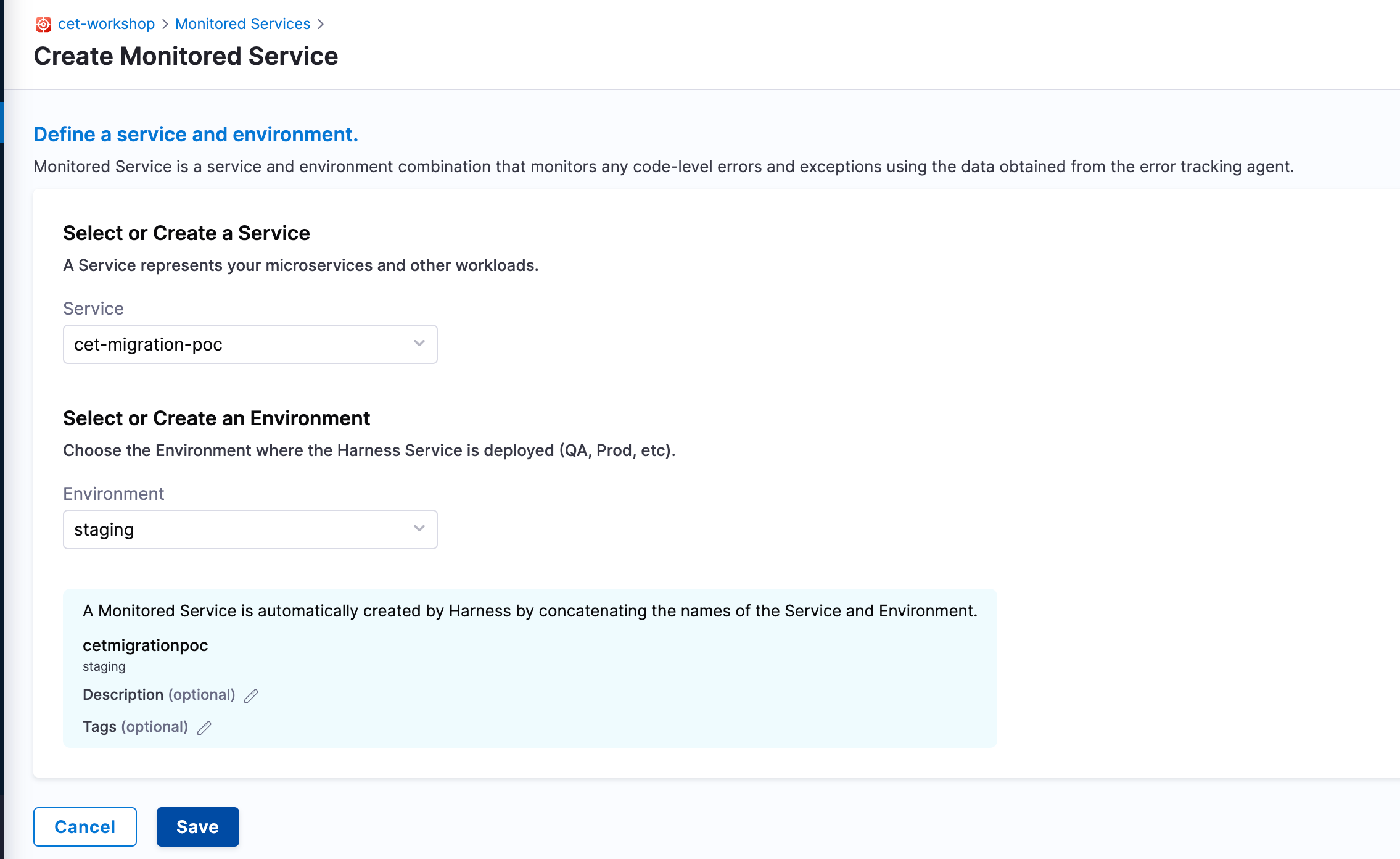Click the cet-workshop project icon in breadcrumb

pyautogui.click(x=43, y=23)
